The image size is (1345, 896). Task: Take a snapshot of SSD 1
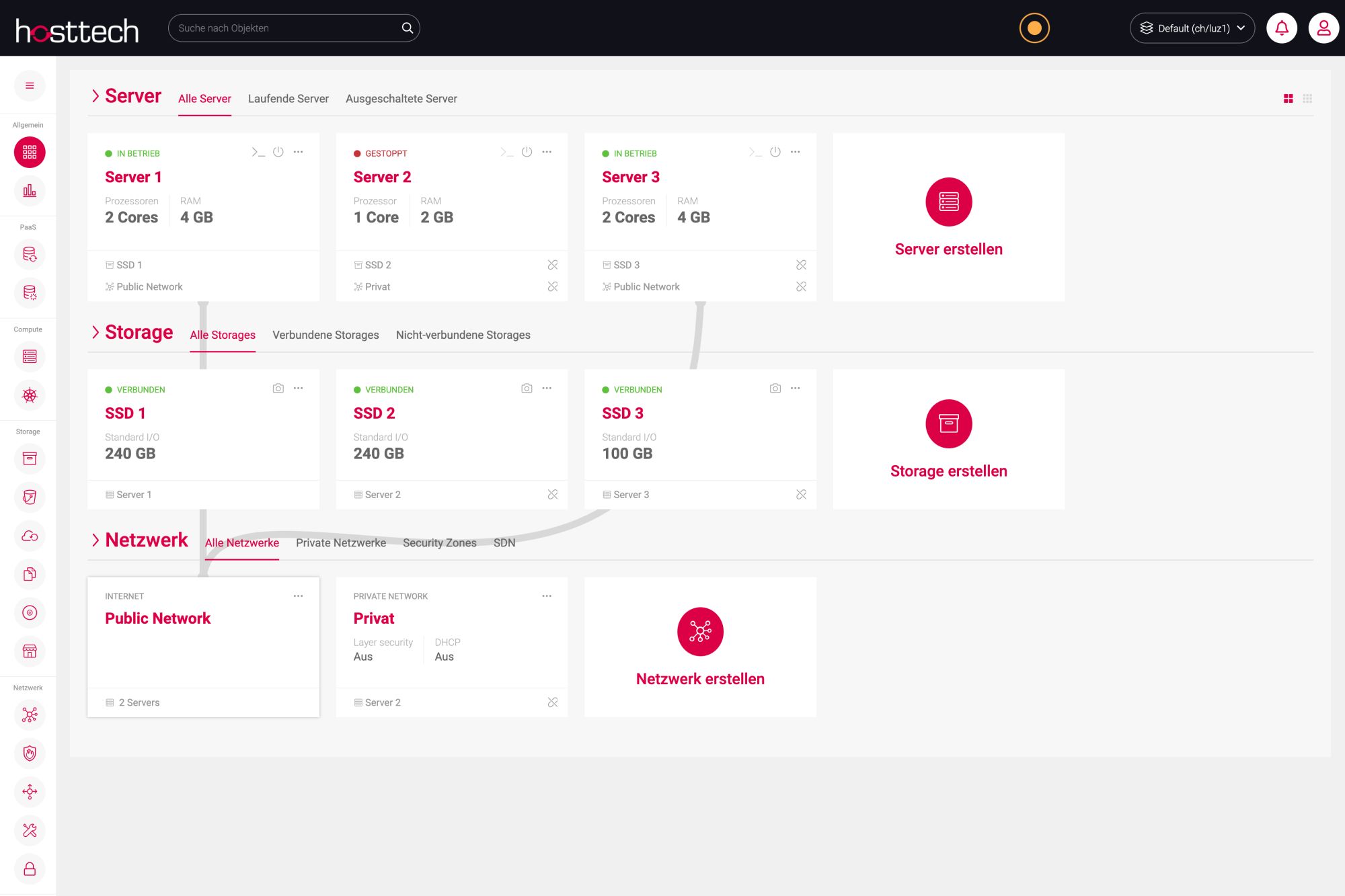pyautogui.click(x=278, y=389)
